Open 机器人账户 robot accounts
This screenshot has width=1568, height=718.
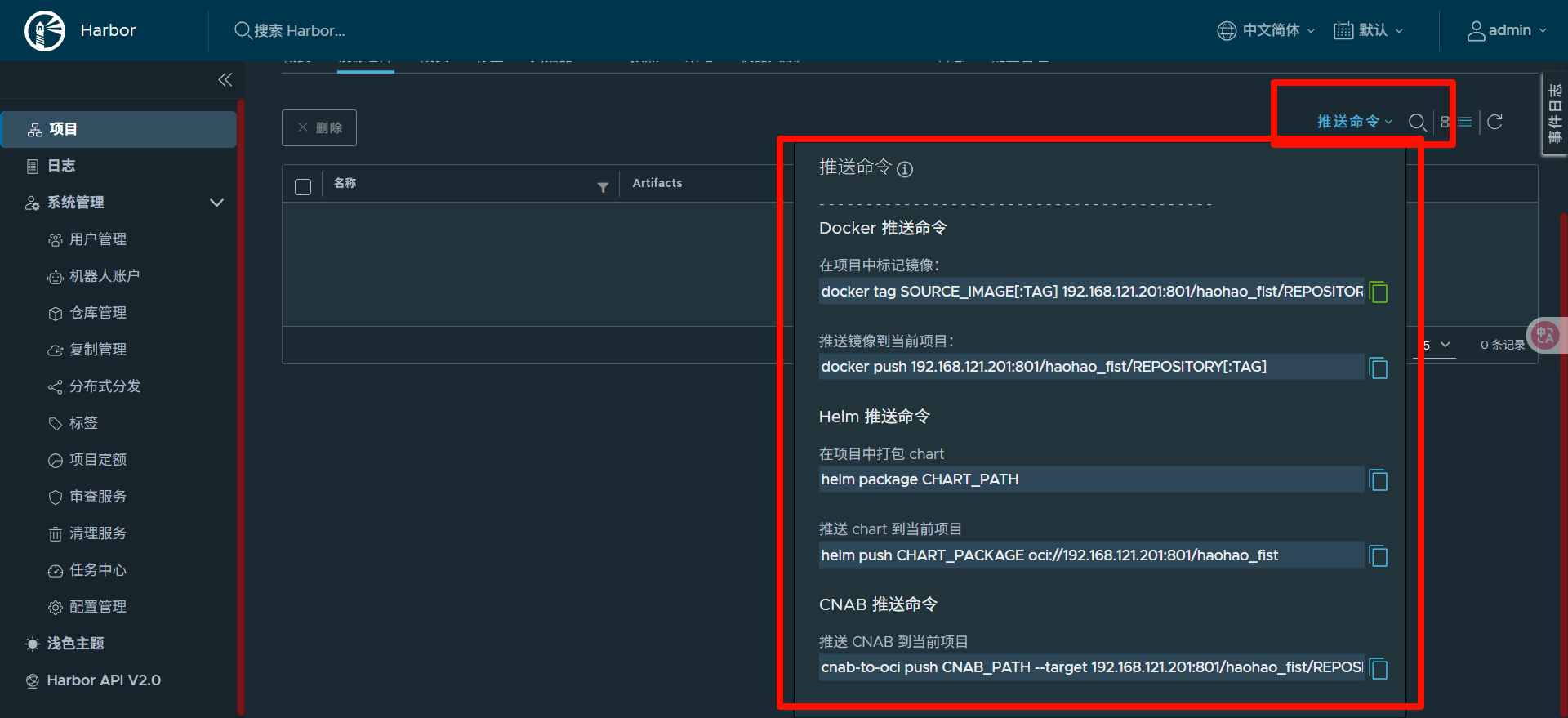(105, 276)
